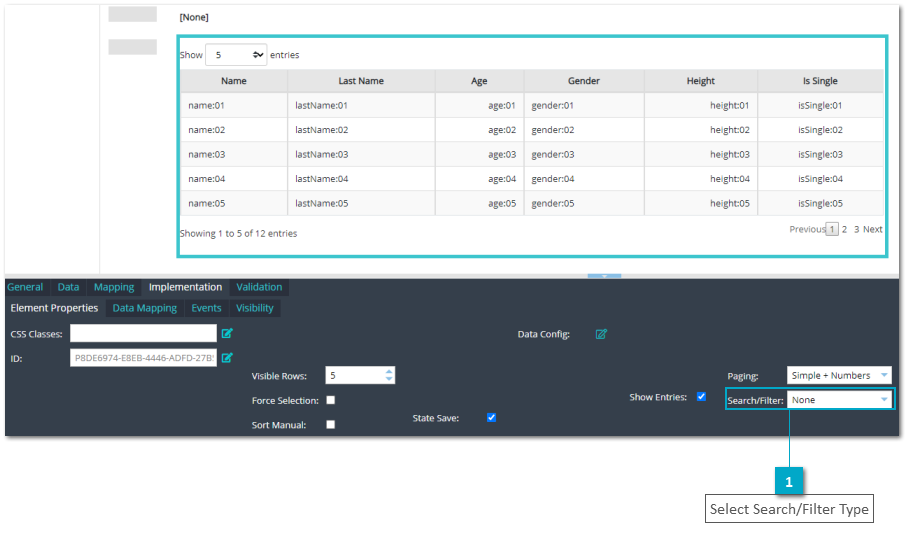The height and width of the screenshot is (535, 908).
Task: Go to the Next table page
Action: pyautogui.click(x=873, y=229)
